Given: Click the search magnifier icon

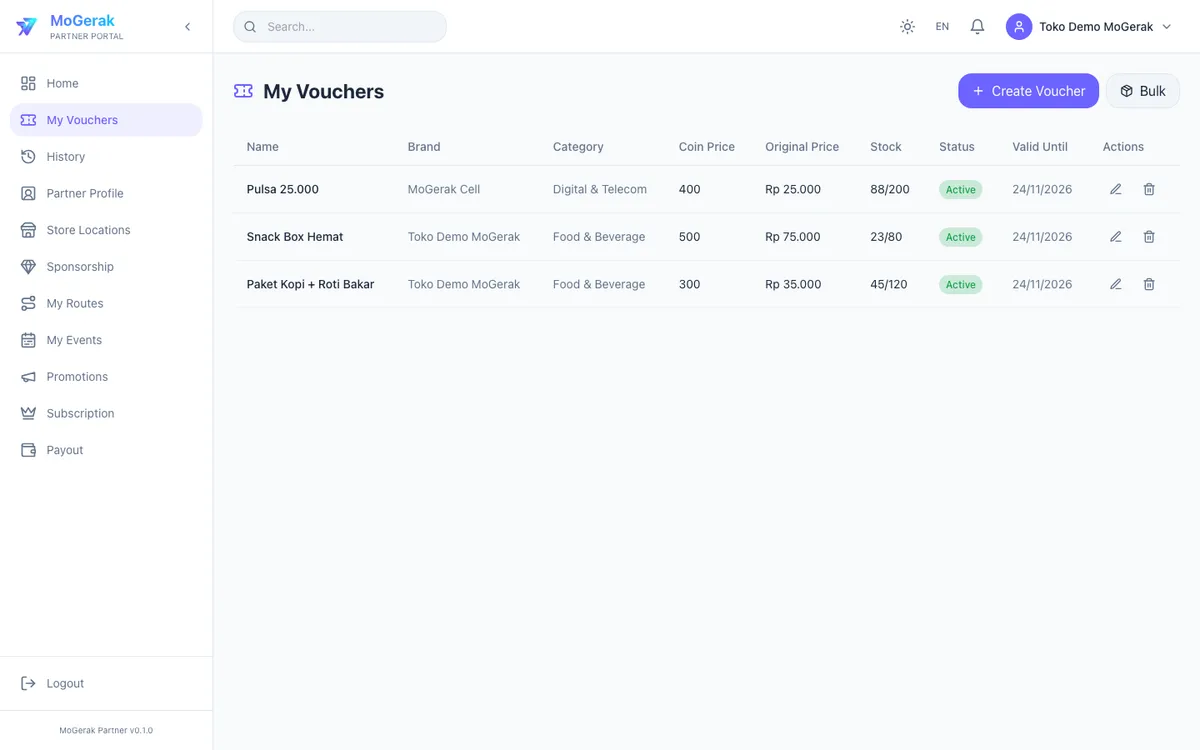Looking at the screenshot, I should [250, 27].
